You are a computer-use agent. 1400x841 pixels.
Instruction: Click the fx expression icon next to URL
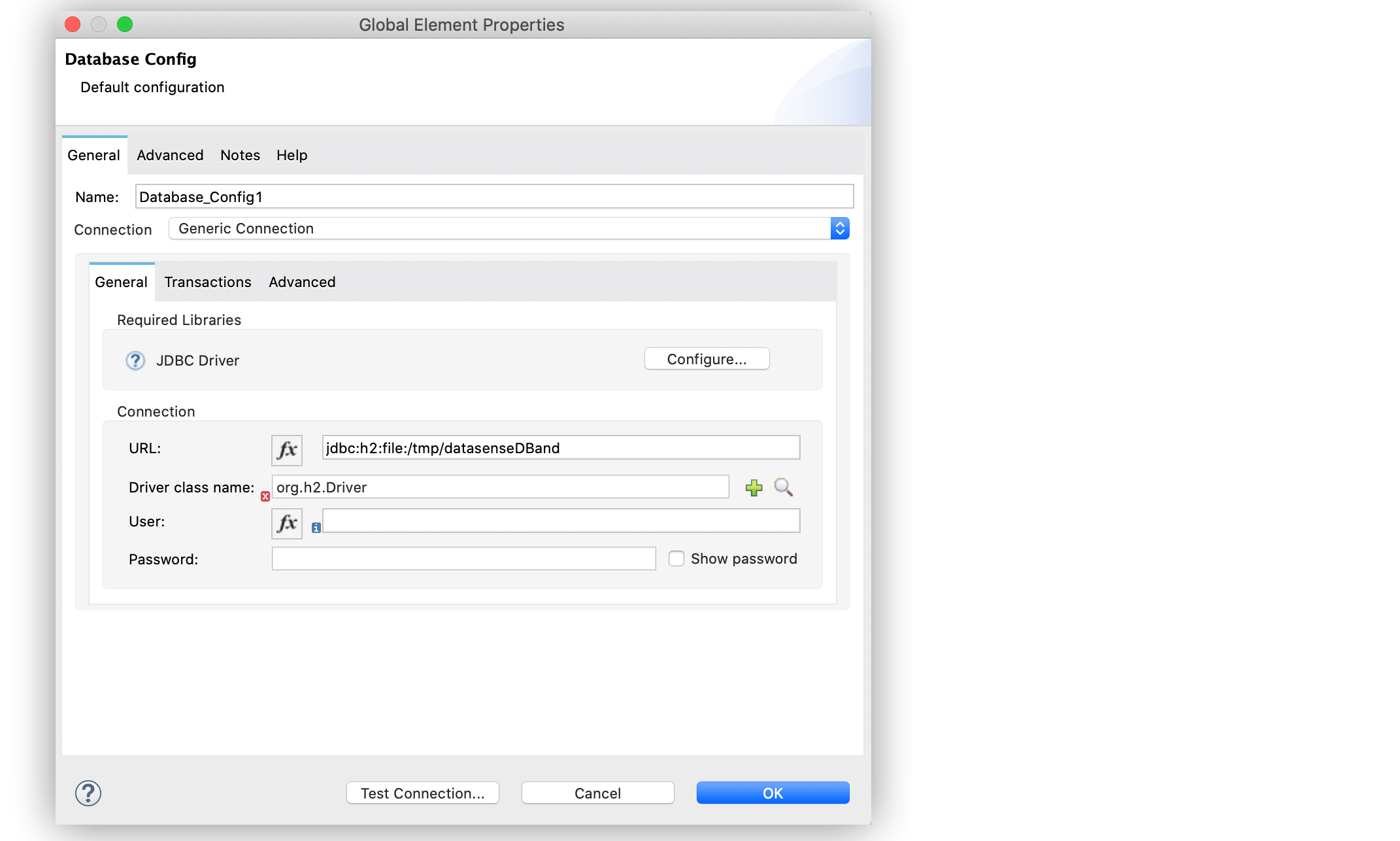(x=287, y=449)
